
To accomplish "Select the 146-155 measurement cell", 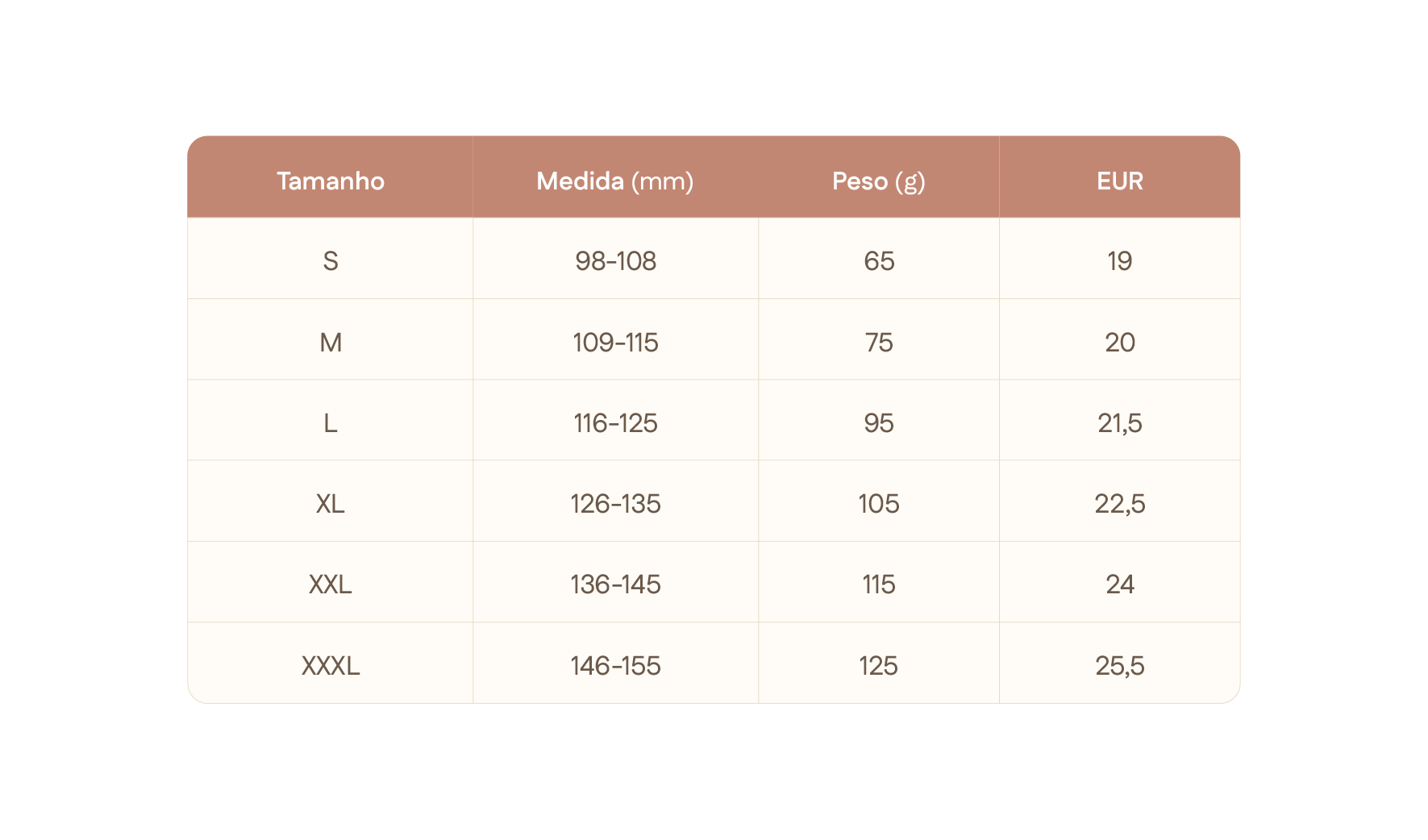I will pyautogui.click(x=615, y=666).
